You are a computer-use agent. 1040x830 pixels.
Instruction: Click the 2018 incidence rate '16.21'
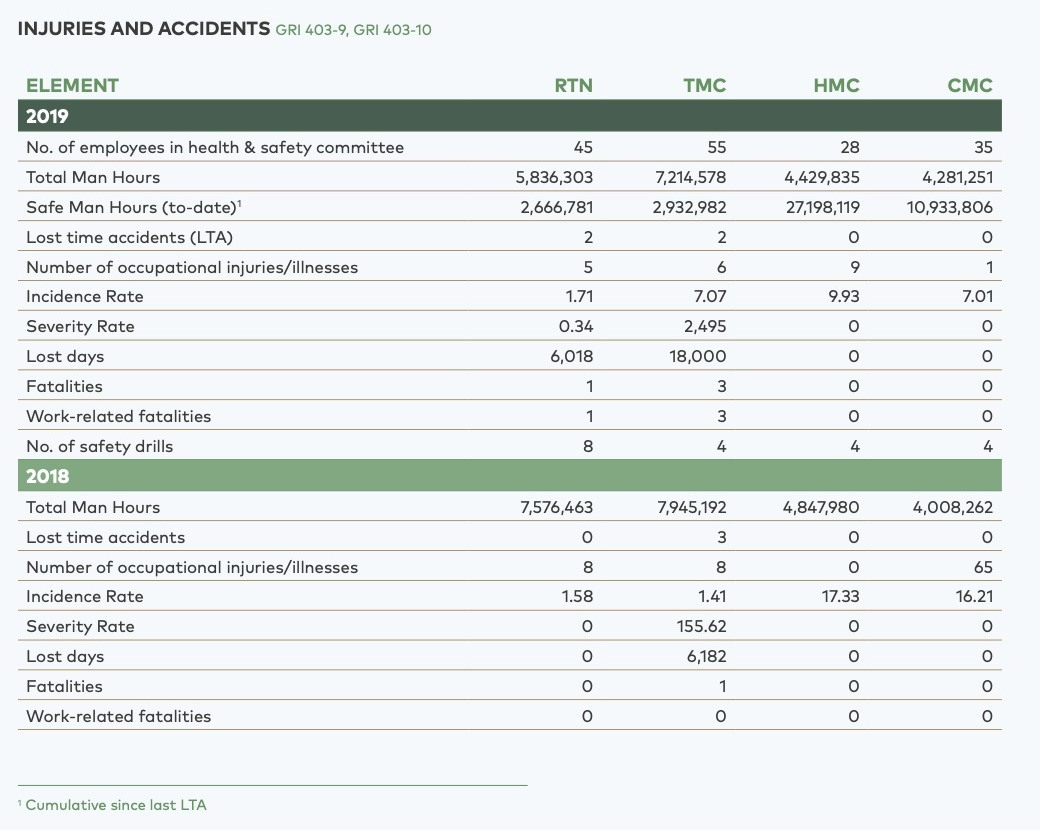[974, 596]
